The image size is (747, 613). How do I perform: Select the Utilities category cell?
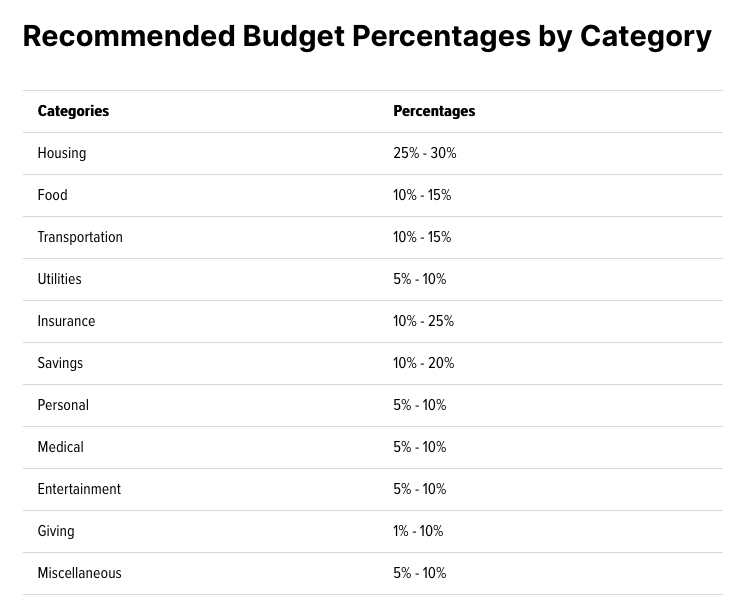pos(59,279)
